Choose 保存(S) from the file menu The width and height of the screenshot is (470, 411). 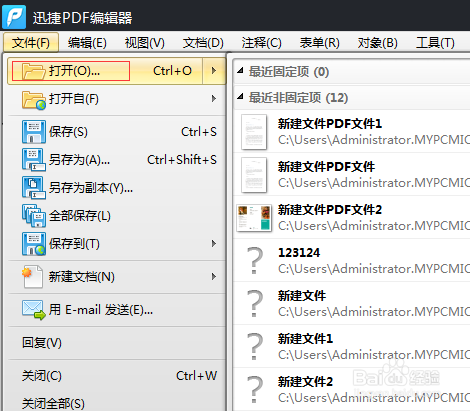(x=116, y=132)
